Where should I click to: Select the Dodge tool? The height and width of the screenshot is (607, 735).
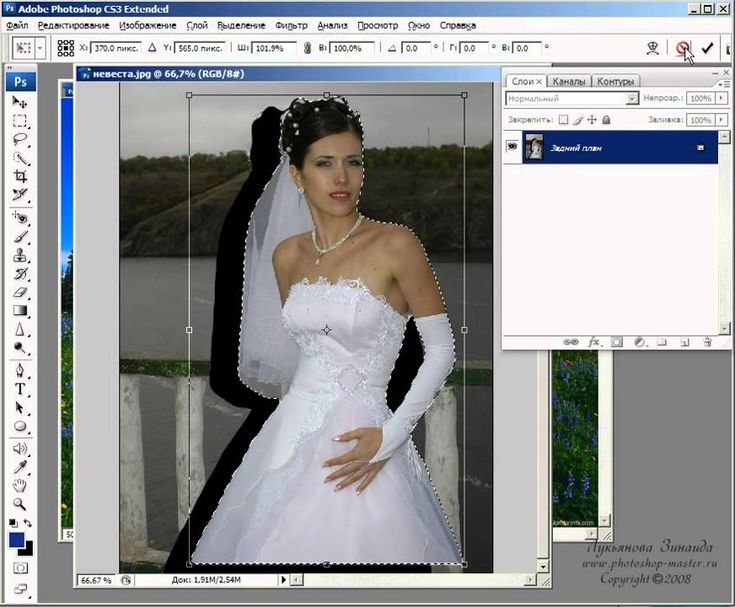(x=20, y=348)
